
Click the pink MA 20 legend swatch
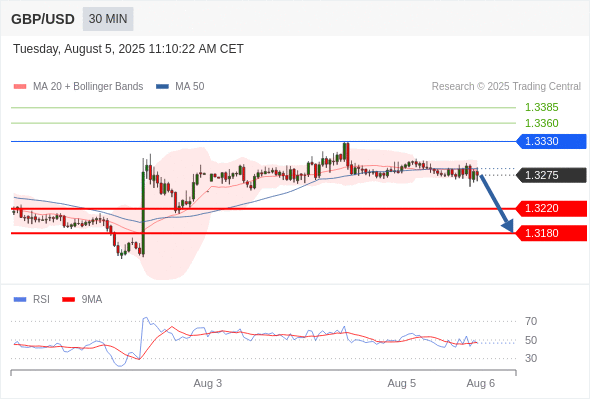click(20, 87)
